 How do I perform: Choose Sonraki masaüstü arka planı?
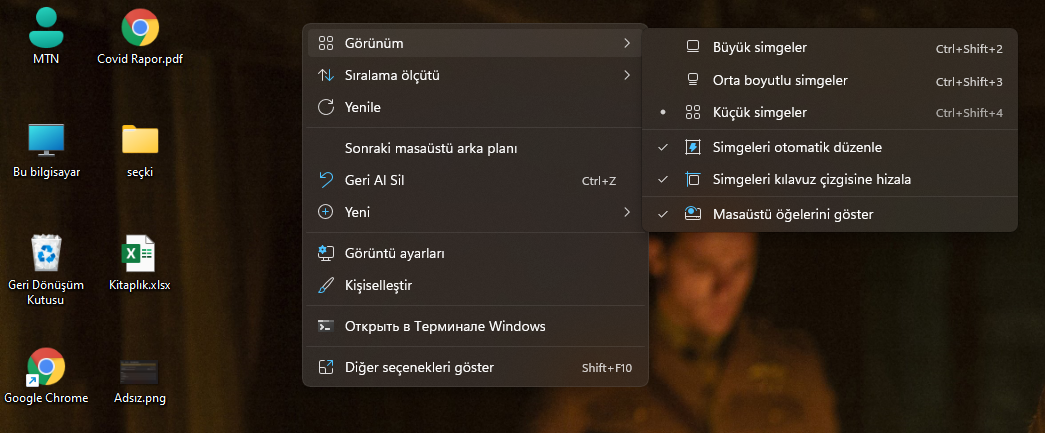pyautogui.click(x=475, y=148)
